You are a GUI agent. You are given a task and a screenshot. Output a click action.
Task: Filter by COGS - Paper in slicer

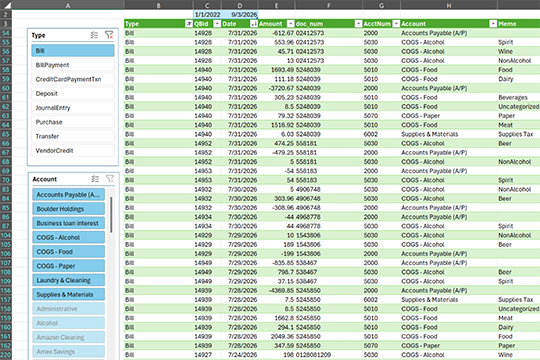[69, 266]
